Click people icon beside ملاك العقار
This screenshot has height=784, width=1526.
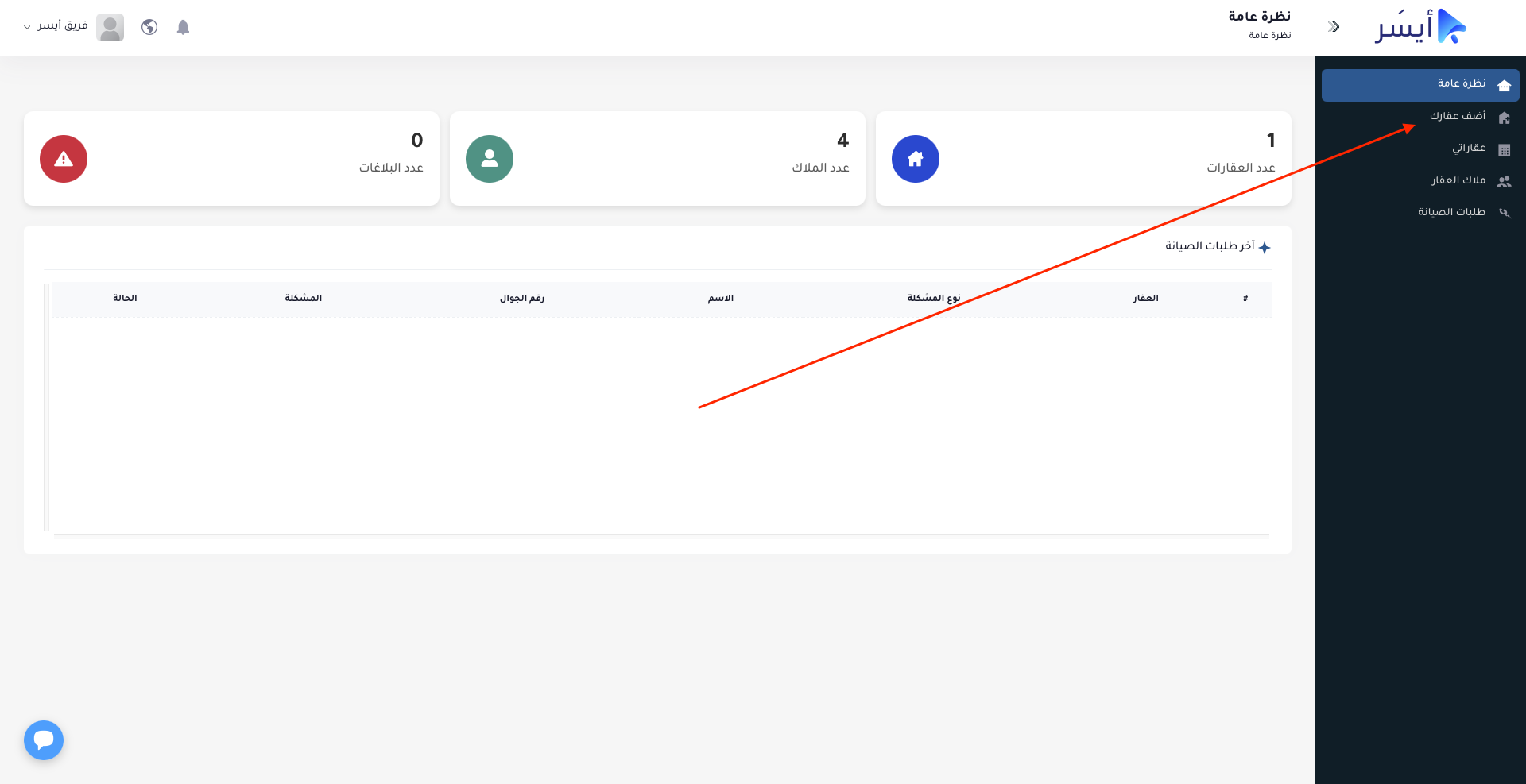1504,181
